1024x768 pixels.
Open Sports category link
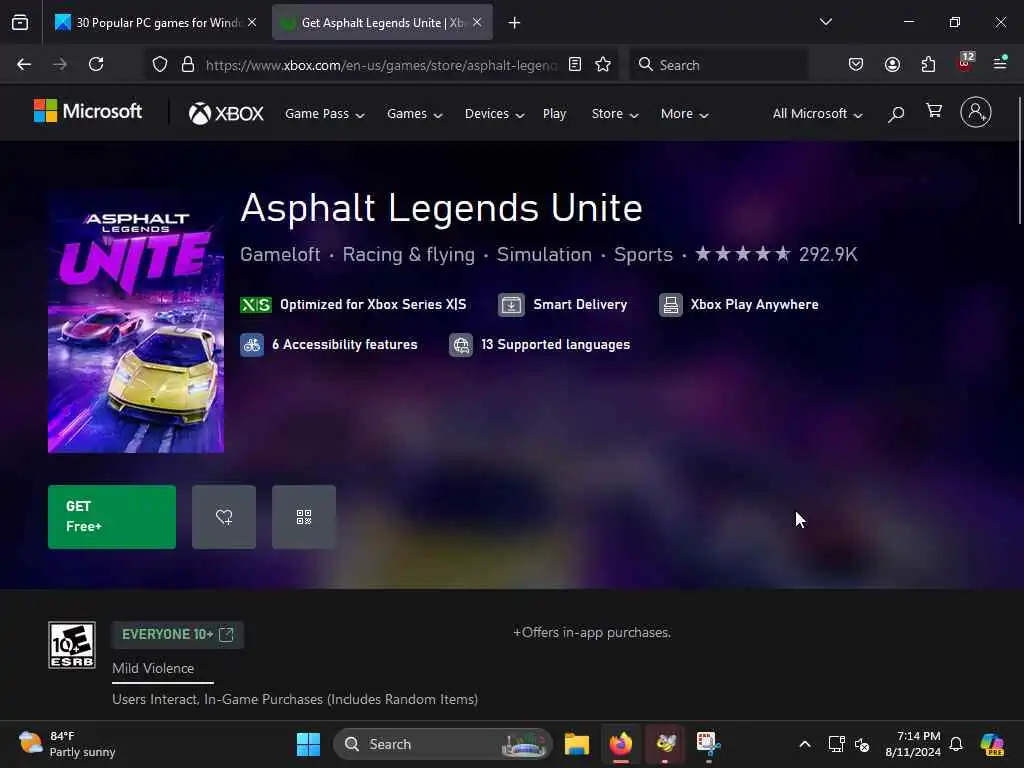(x=643, y=255)
